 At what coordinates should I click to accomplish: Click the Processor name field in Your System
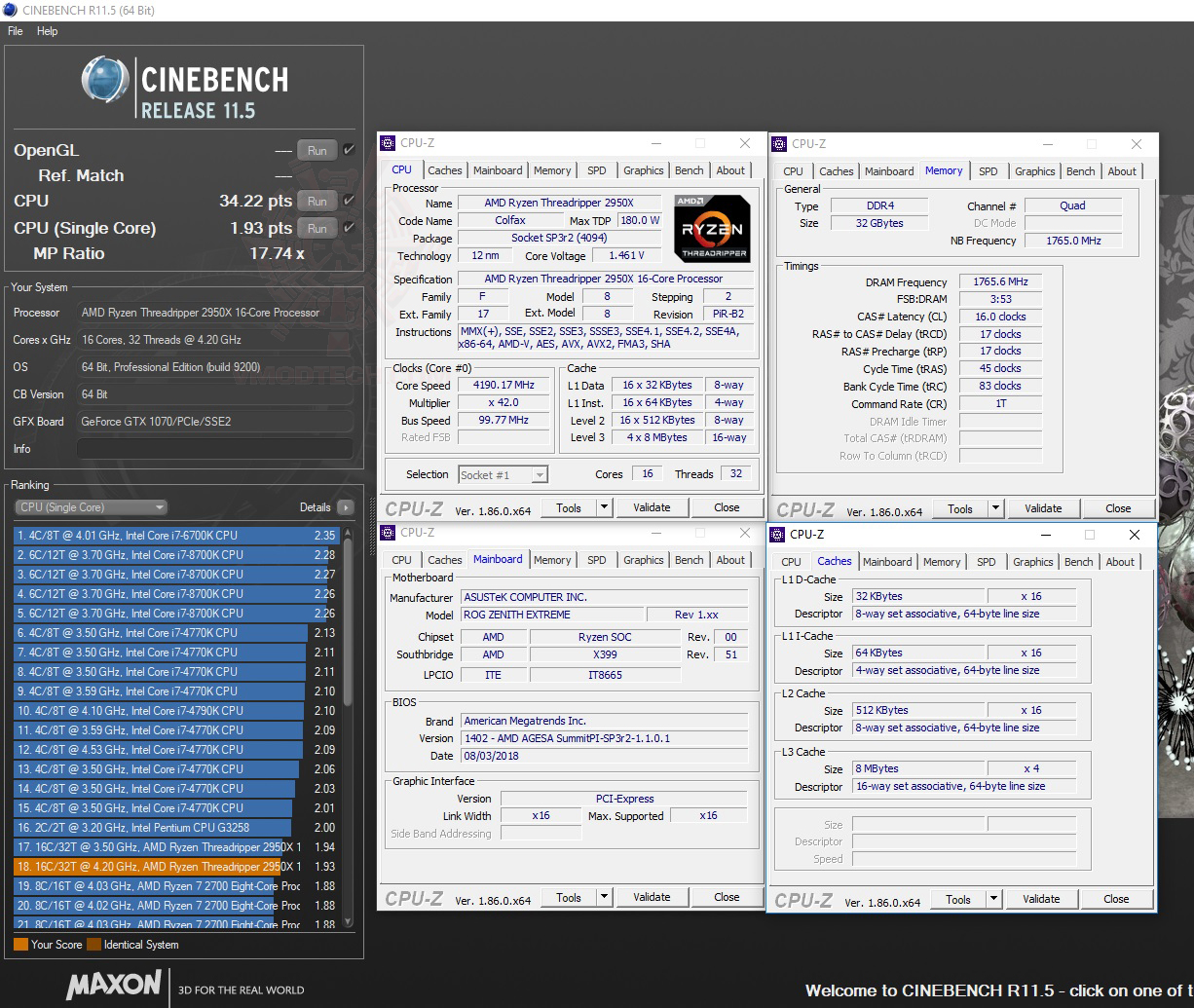(x=215, y=313)
